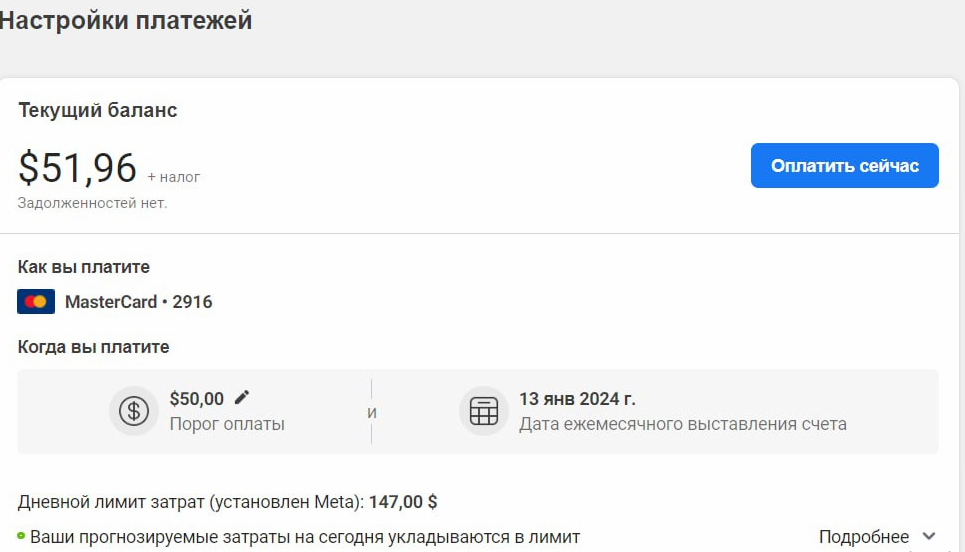The width and height of the screenshot is (965, 552).
Task: Click the dollar sign circle icon
Action: (x=134, y=410)
